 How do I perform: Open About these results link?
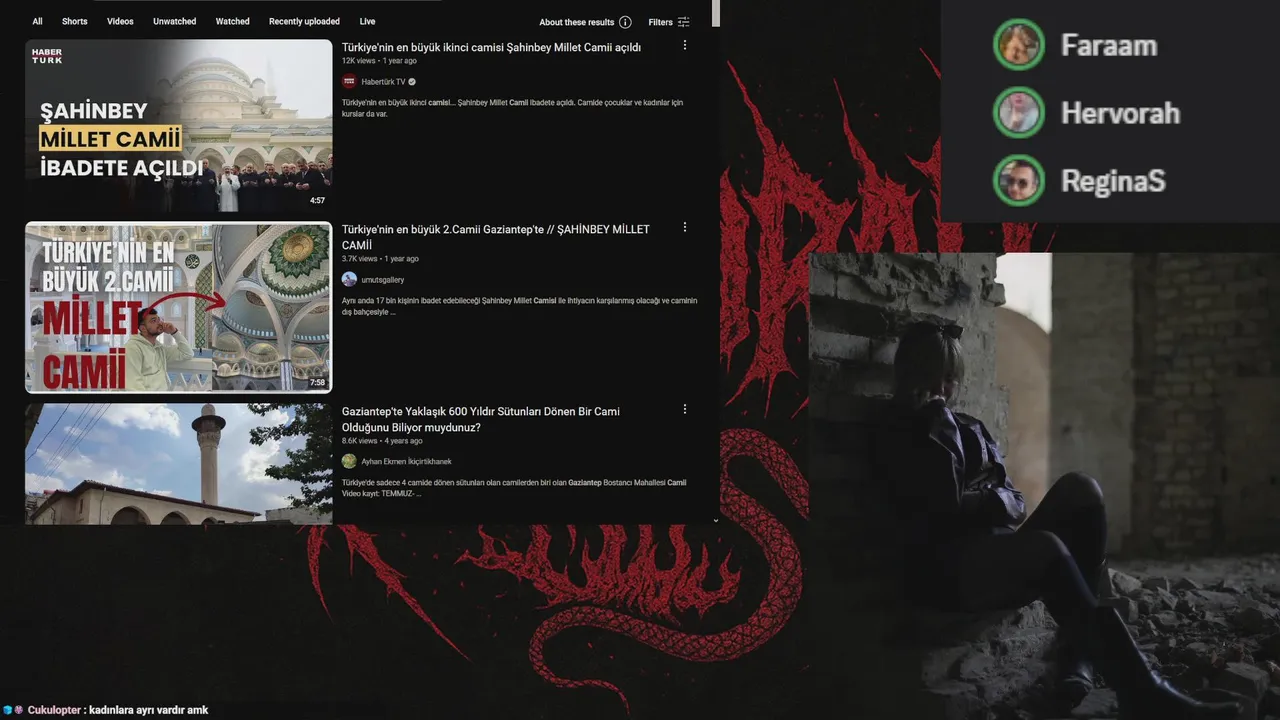[577, 22]
